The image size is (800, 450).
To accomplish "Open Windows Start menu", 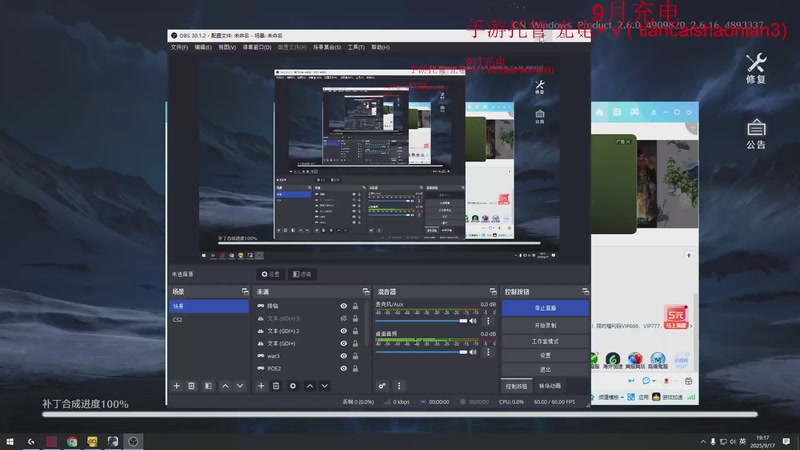I will click(10, 441).
